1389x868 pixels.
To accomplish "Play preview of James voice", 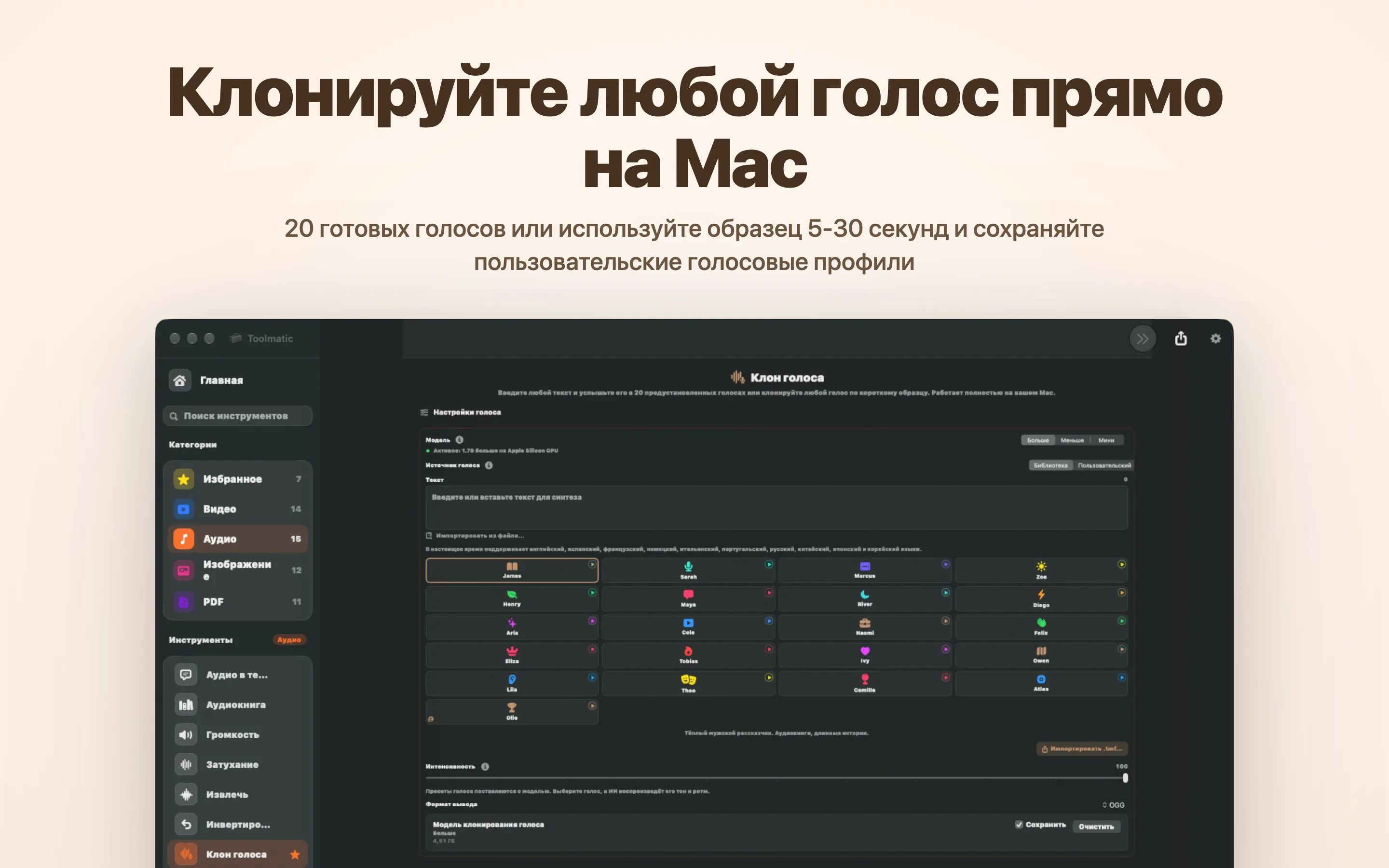I will coord(592,564).
